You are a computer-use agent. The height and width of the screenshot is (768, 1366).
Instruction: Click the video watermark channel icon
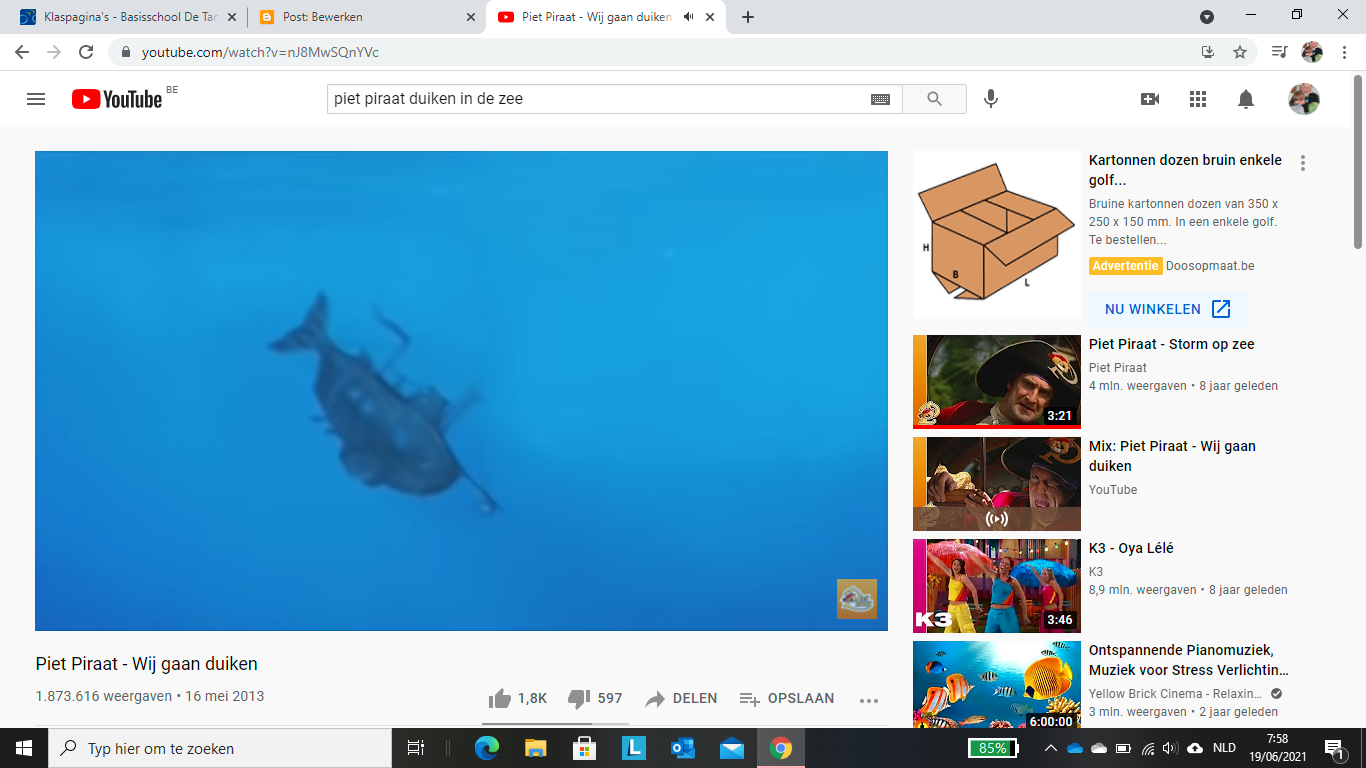coord(857,599)
